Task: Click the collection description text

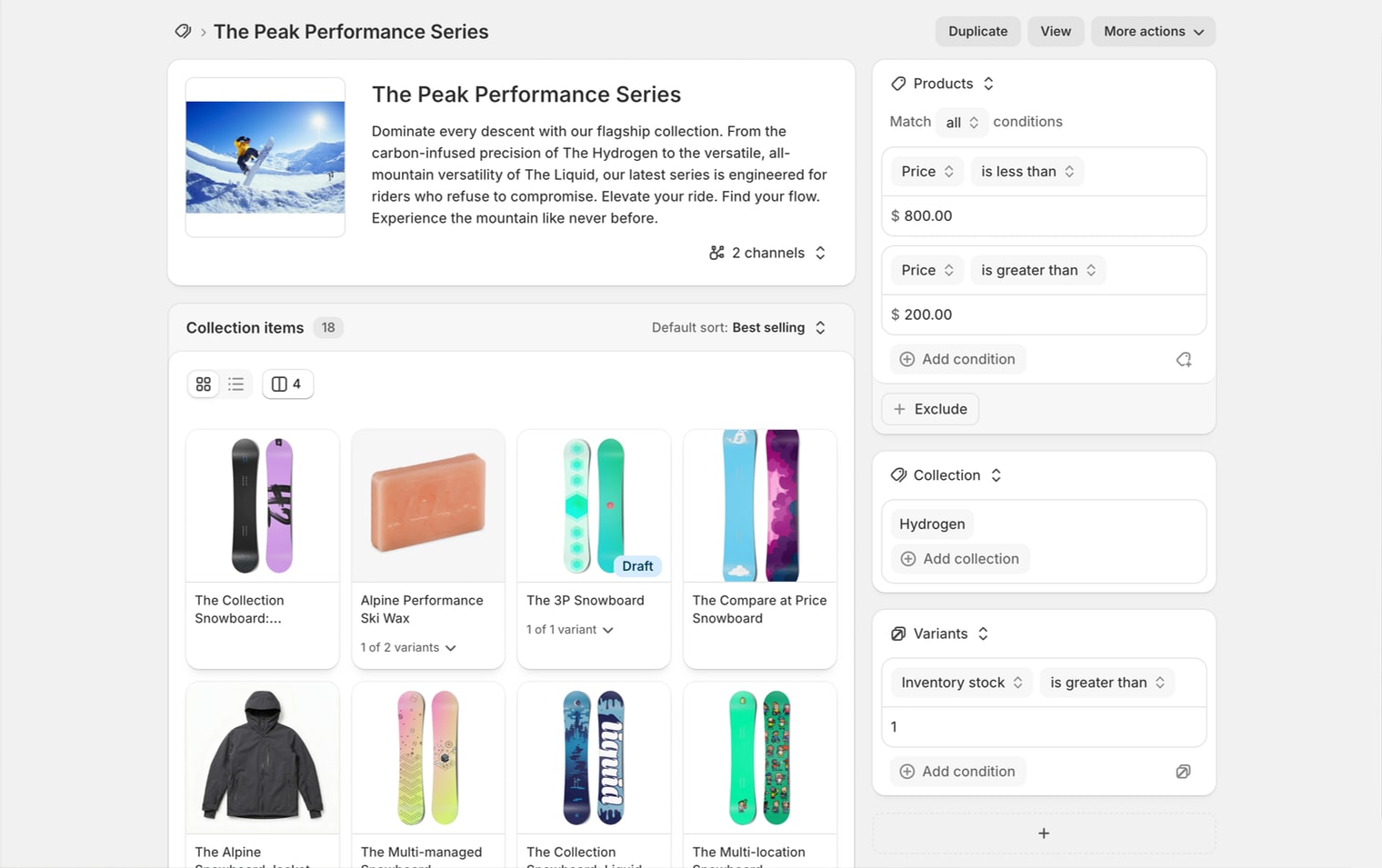Action: pyautogui.click(x=599, y=175)
